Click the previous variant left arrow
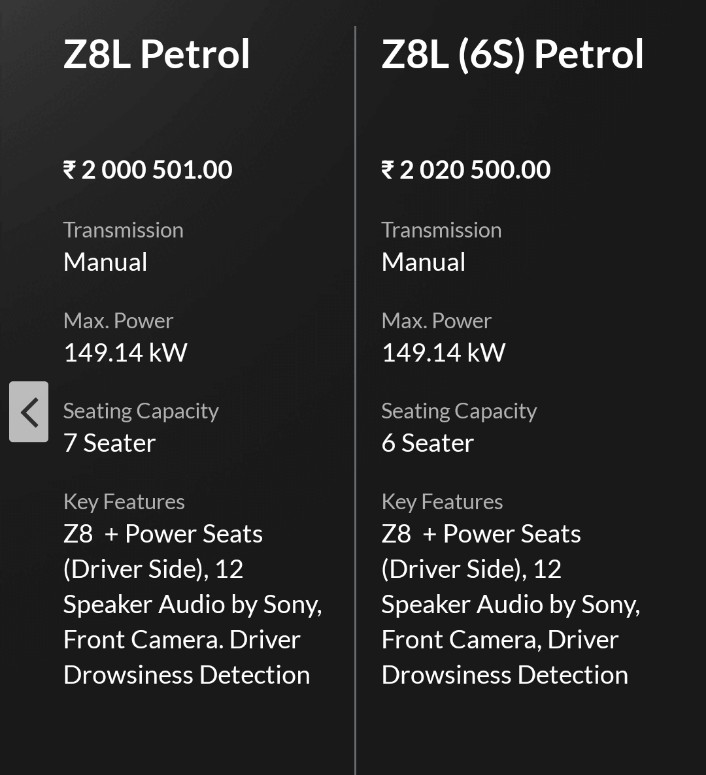This screenshot has width=706, height=775. click(x=29, y=411)
